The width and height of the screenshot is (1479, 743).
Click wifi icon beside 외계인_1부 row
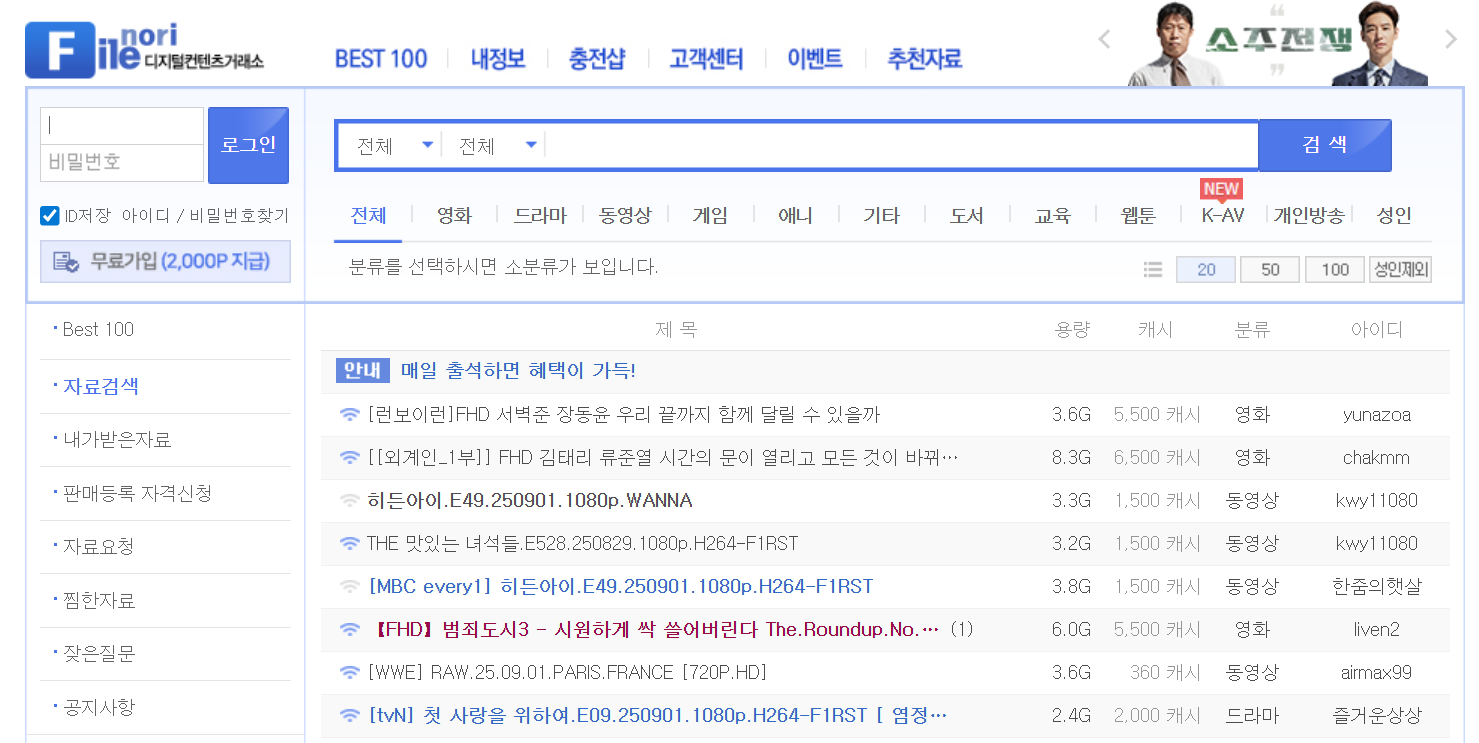point(349,457)
